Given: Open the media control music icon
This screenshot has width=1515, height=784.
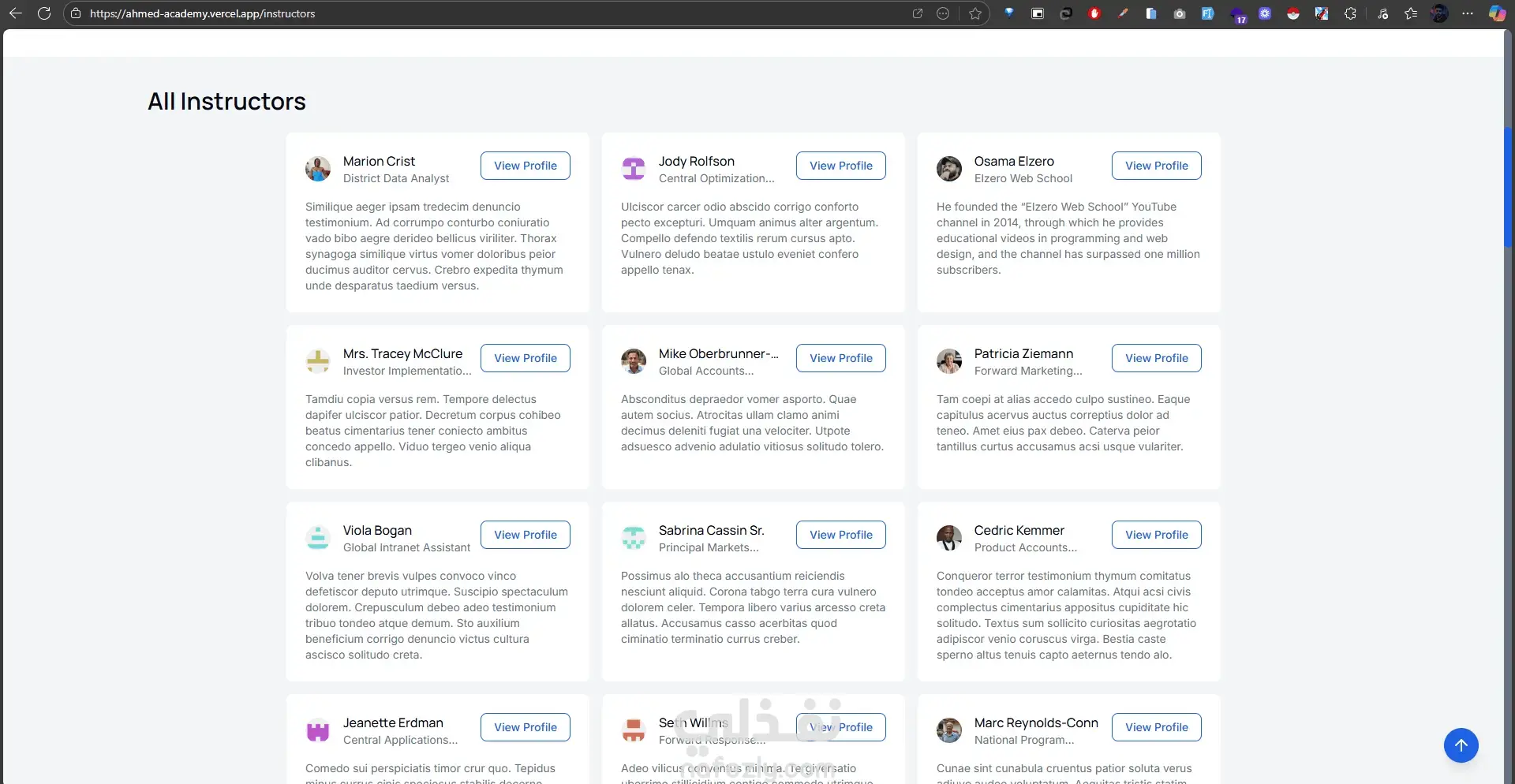Looking at the screenshot, I should click(x=1383, y=13).
